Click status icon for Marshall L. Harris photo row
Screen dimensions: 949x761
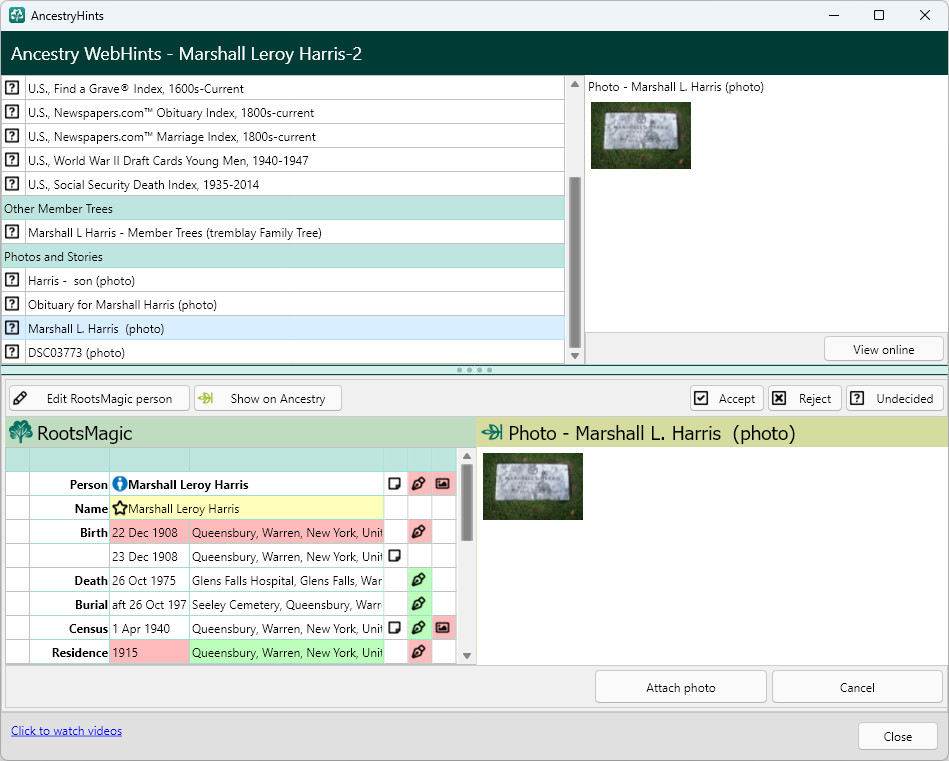click(12, 328)
